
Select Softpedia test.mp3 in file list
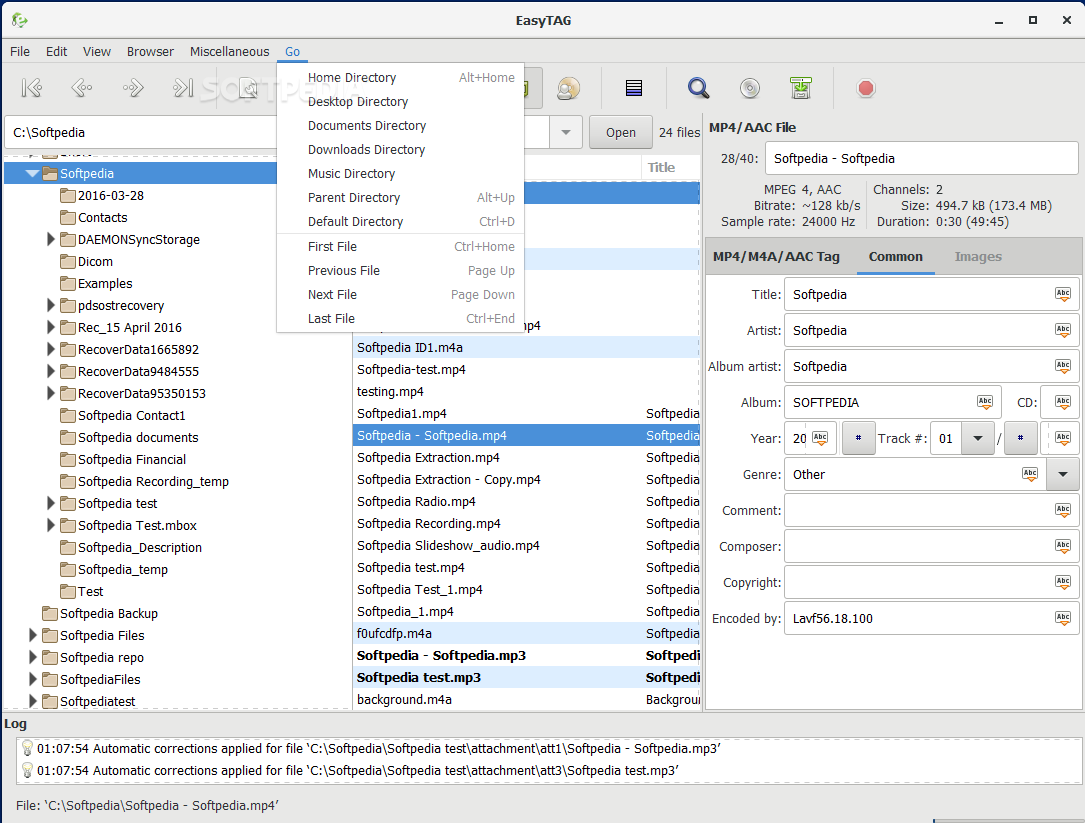[x=527, y=677]
